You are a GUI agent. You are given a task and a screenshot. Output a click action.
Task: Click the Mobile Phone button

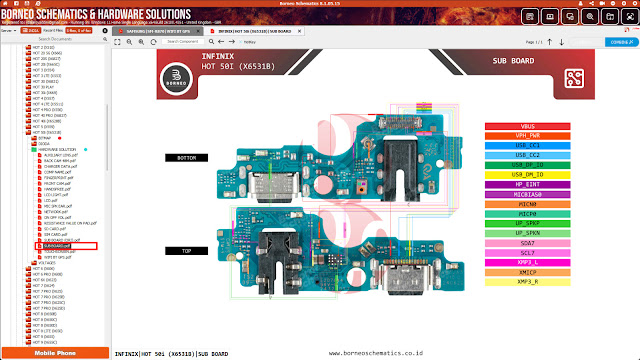click(55, 353)
